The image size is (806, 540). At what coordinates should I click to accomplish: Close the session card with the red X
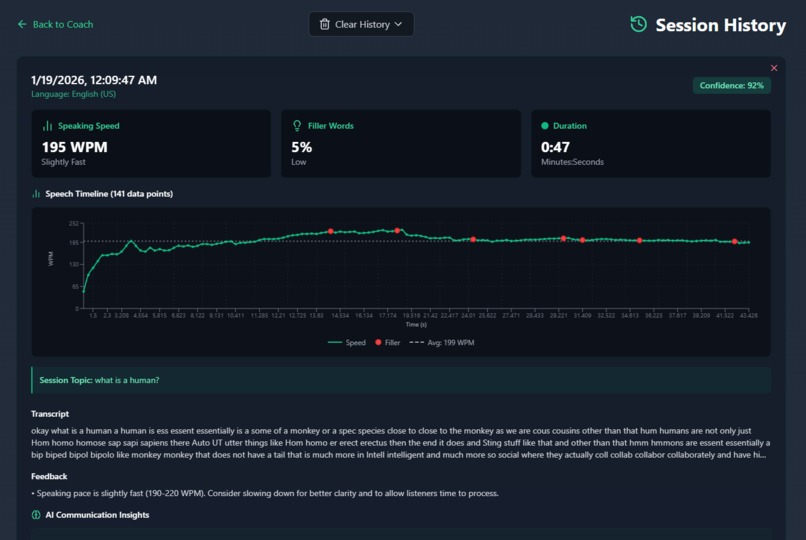click(x=774, y=68)
